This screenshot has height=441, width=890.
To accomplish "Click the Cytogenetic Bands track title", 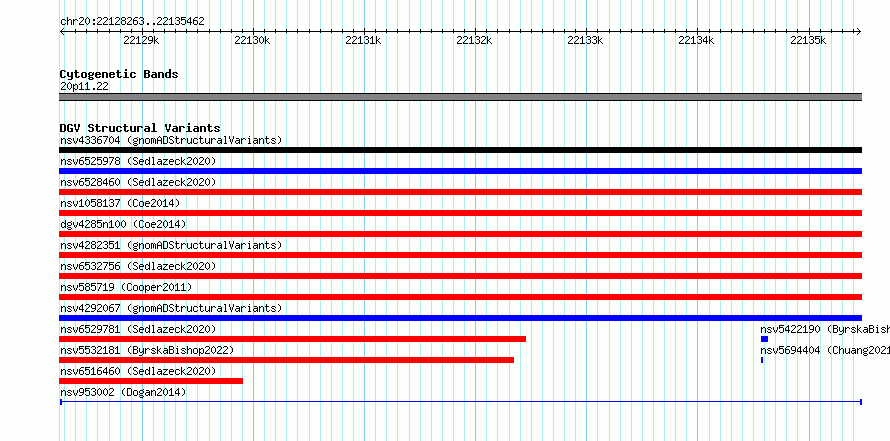I will 119,74.
